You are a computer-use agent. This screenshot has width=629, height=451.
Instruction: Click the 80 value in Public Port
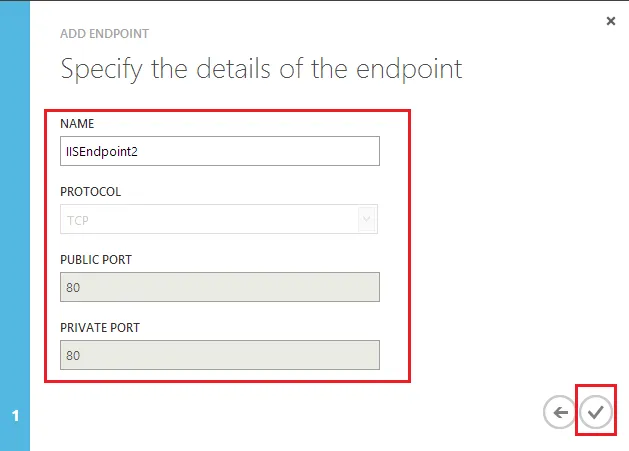73,287
